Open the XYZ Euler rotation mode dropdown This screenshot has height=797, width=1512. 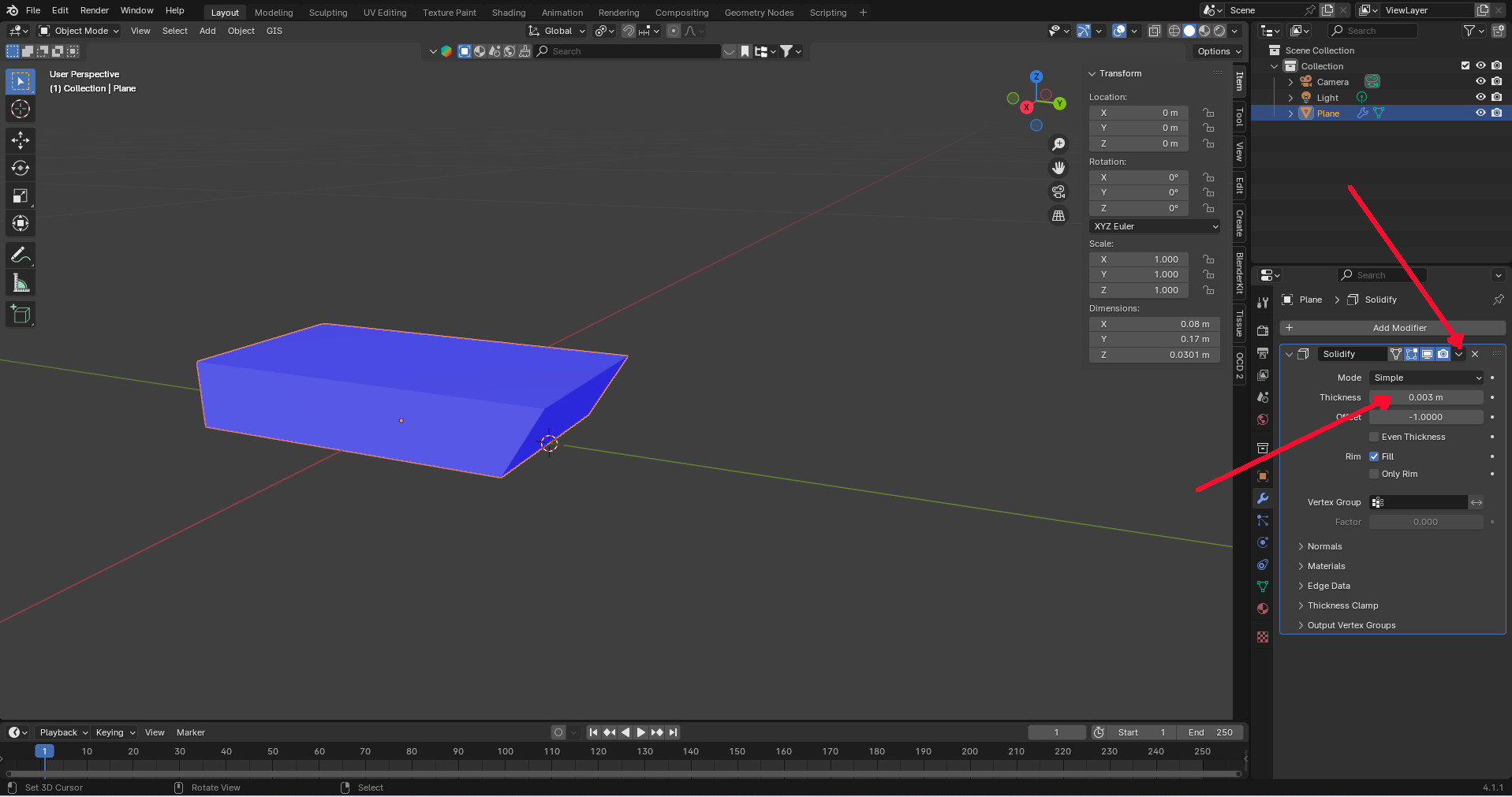[x=1155, y=226]
